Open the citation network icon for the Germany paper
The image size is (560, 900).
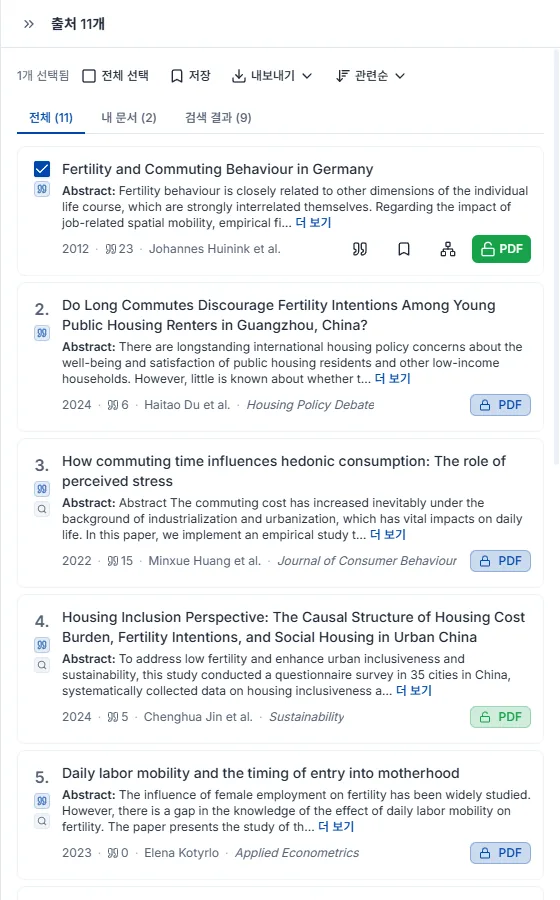click(x=448, y=249)
